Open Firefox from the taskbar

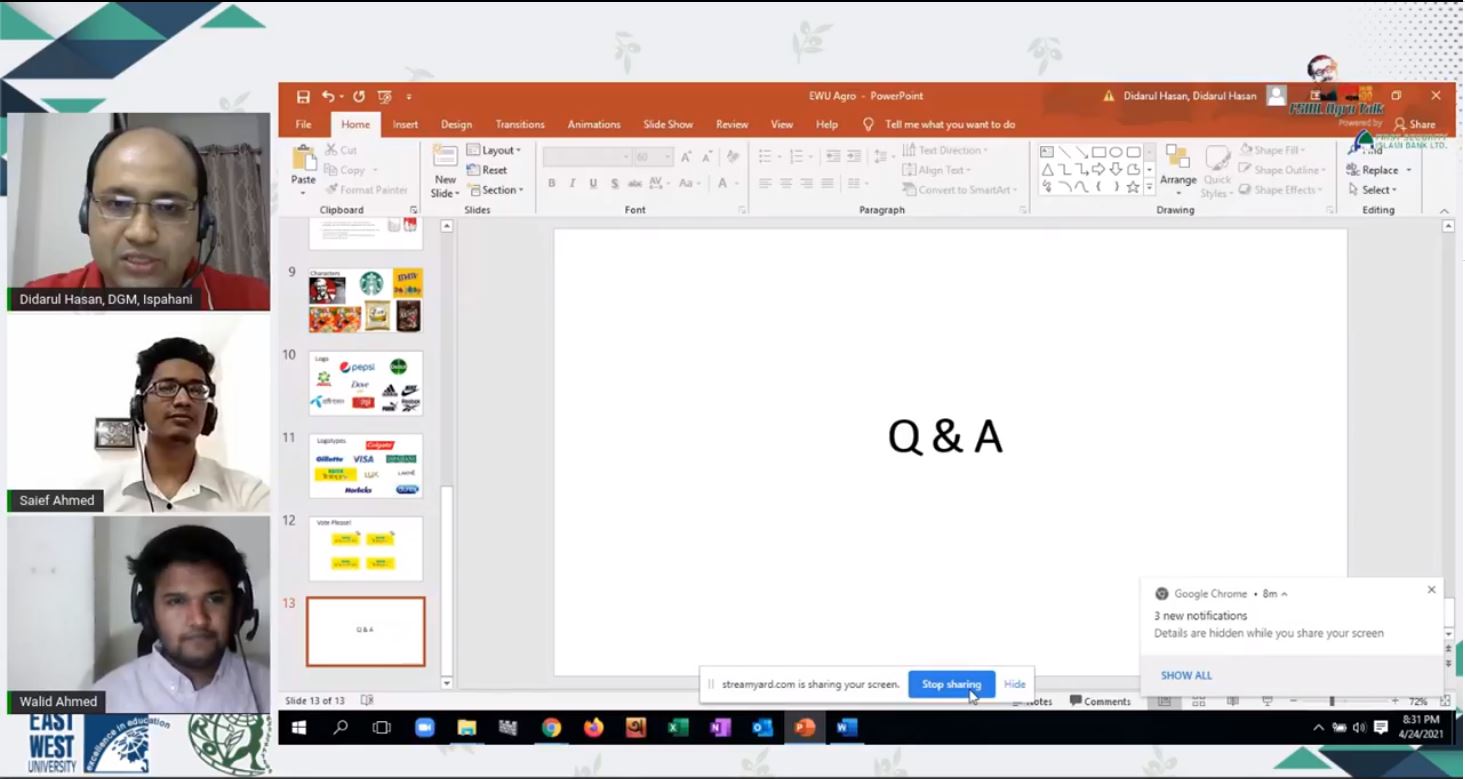(593, 728)
